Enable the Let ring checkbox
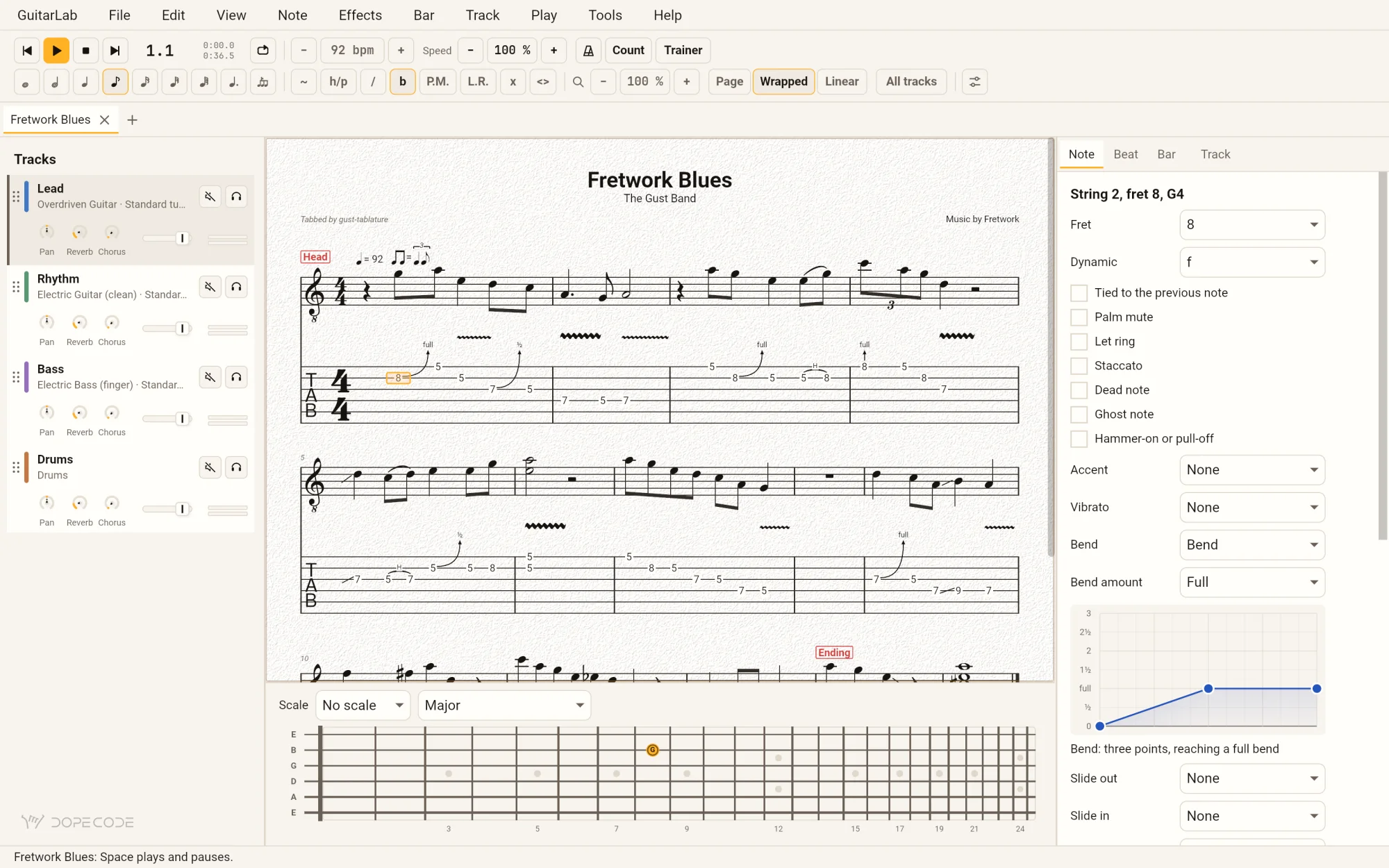Viewport: 1389px width, 868px height. pos(1079,342)
